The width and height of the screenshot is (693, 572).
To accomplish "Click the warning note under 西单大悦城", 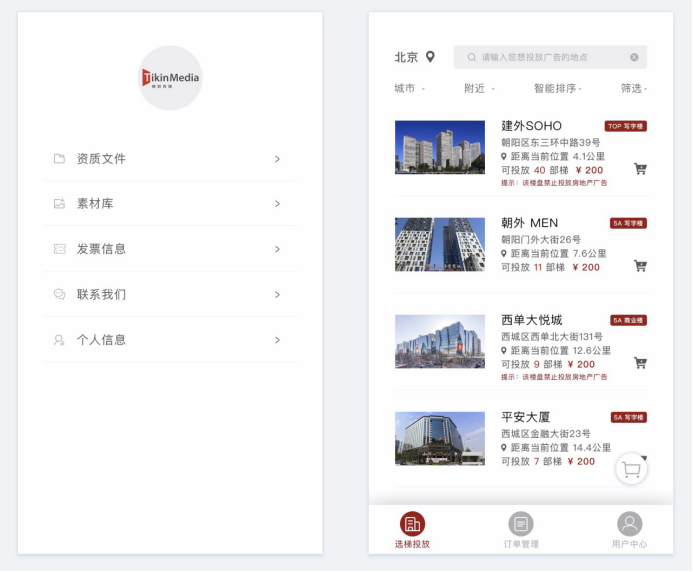I will pos(554,377).
